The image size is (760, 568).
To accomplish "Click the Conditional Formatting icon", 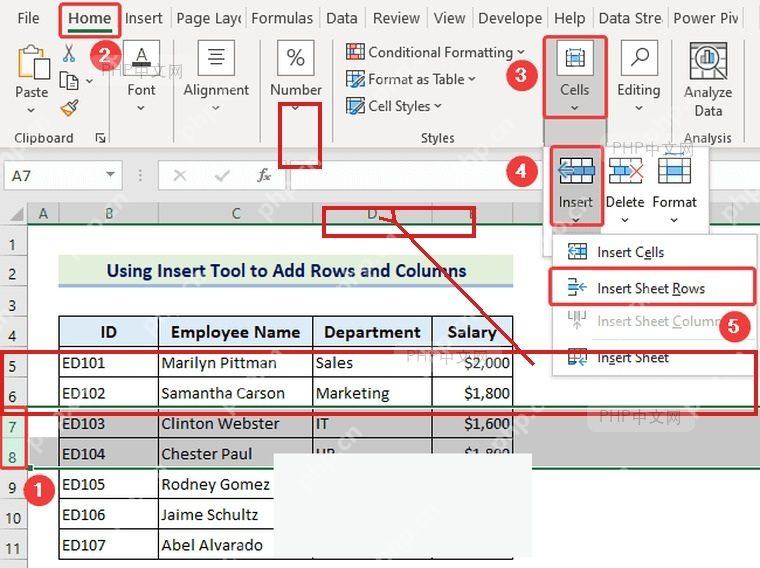I will point(355,51).
